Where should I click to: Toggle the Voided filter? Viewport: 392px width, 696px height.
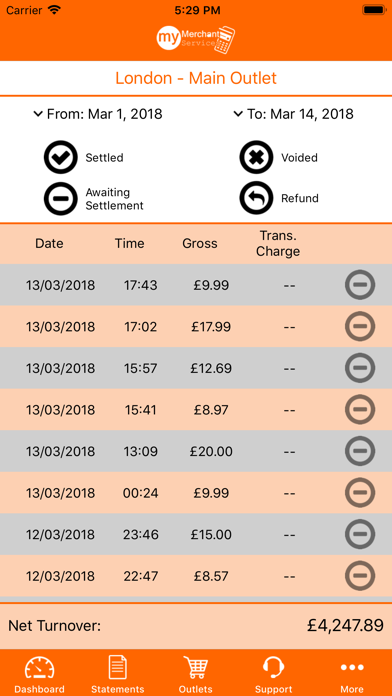(257, 157)
